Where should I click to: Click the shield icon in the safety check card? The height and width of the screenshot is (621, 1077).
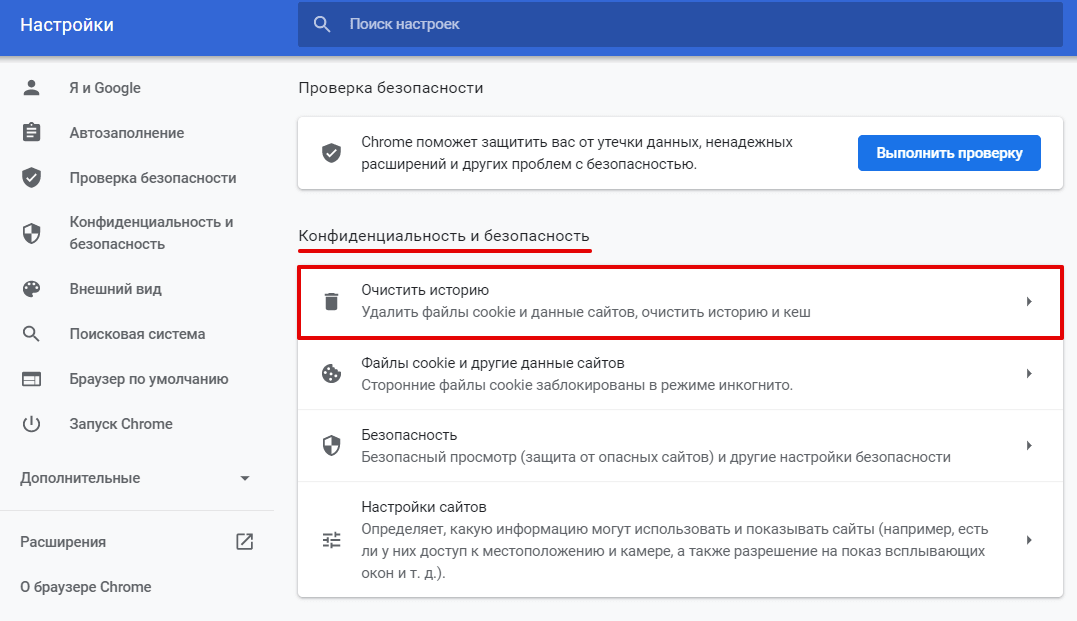[331, 153]
